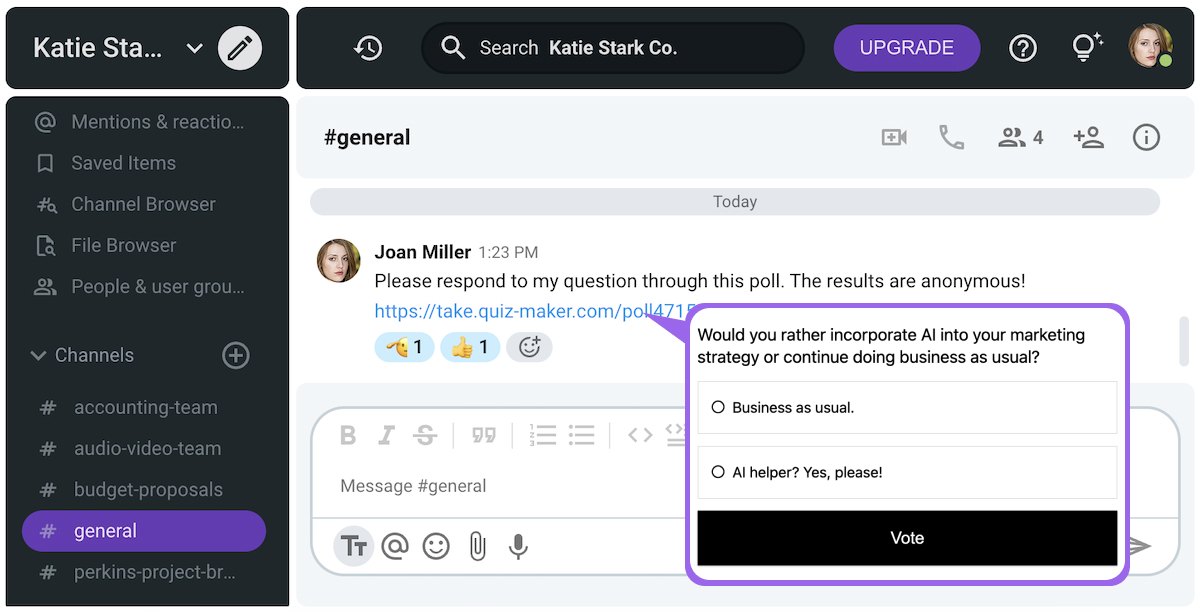
Task: Add a reaction with the emoji-plus button
Action: 529,347
